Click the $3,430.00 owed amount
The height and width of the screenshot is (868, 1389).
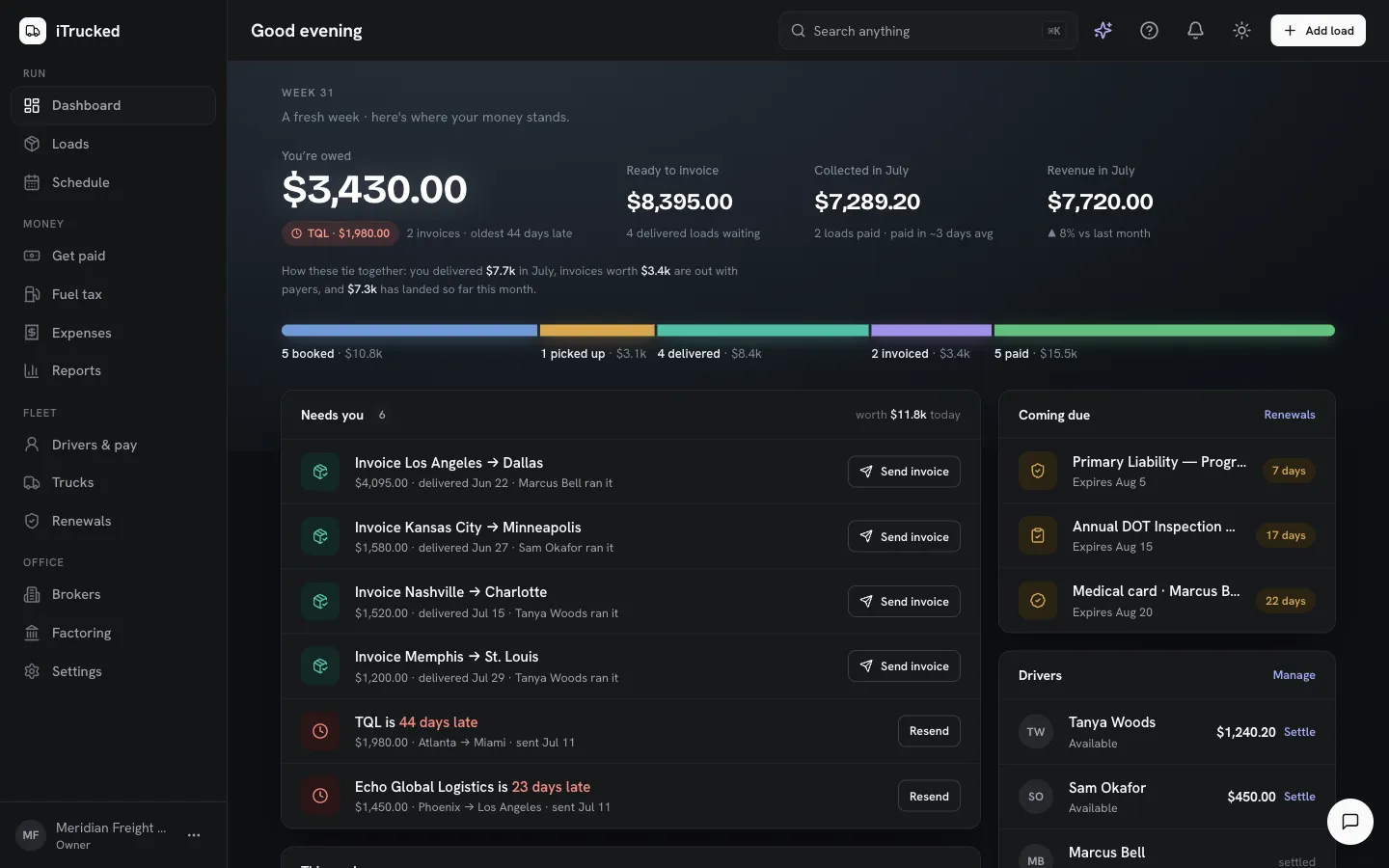point(374,189)
